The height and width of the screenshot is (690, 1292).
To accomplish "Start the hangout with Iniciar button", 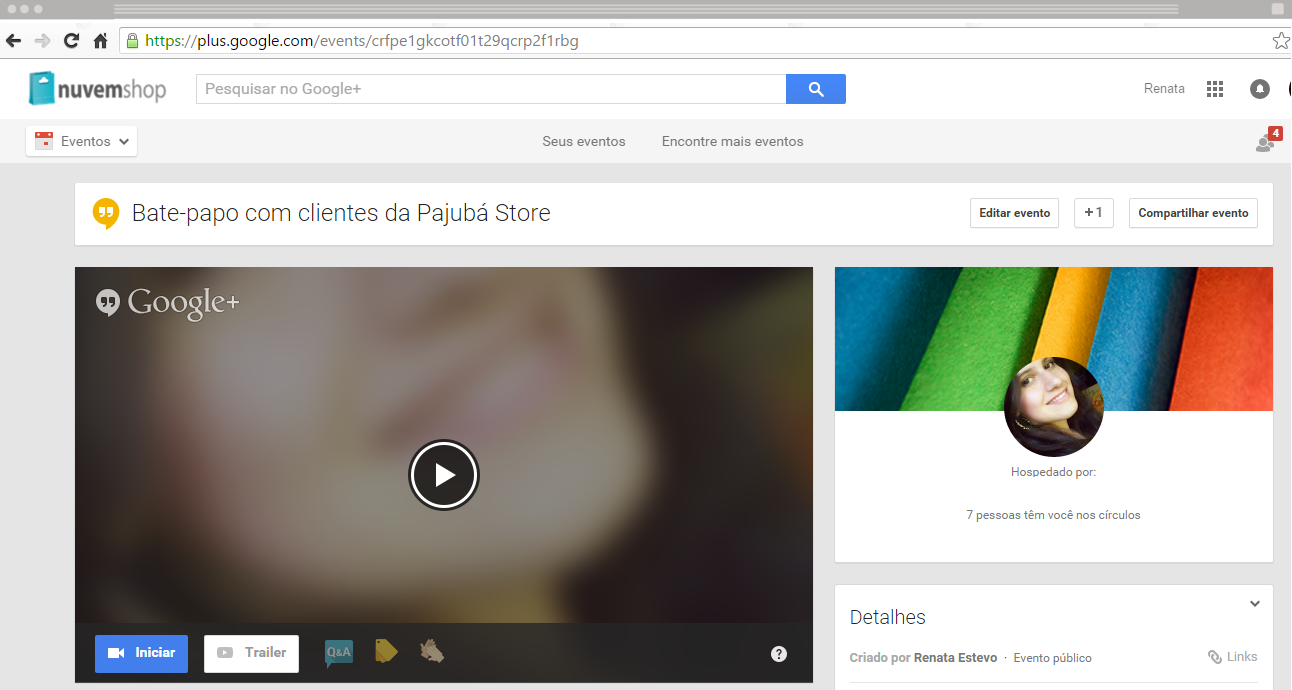I will click(x=141, y=653).
